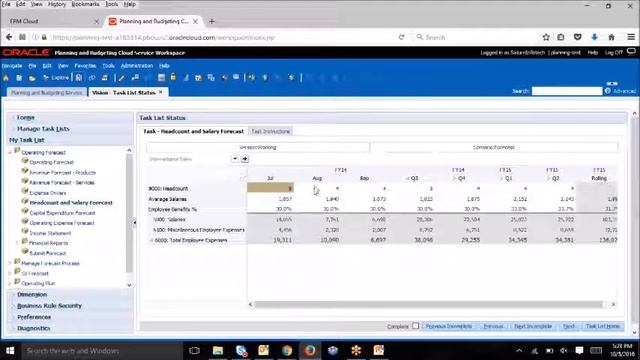Select the Jul Headcount cell
The image size is (640, 360).
coord(270,188)
